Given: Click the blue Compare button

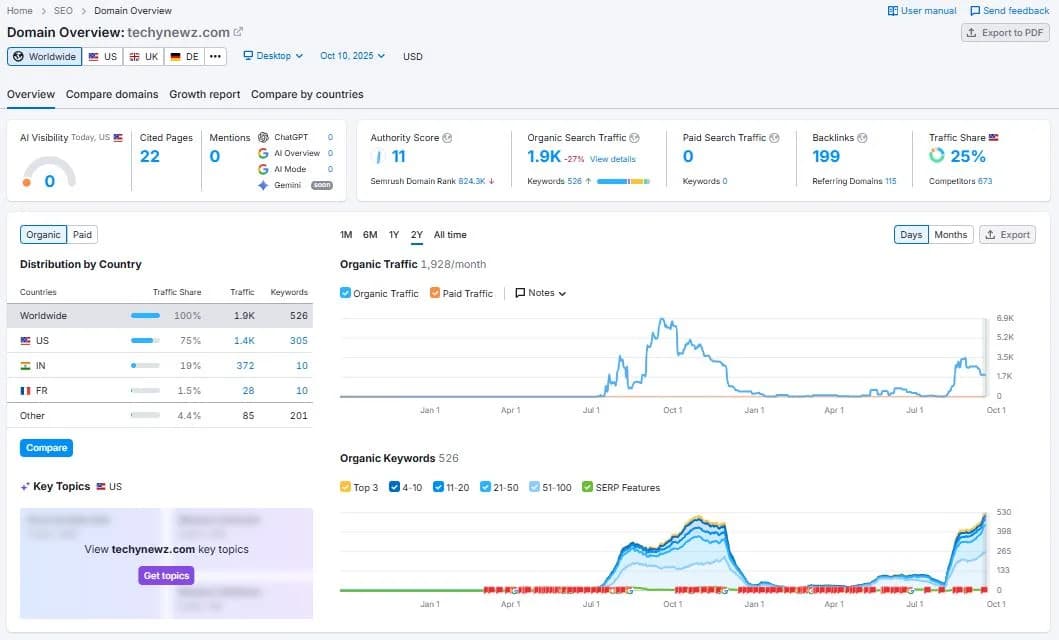Looking at the screenshot, I should point(47,448).
